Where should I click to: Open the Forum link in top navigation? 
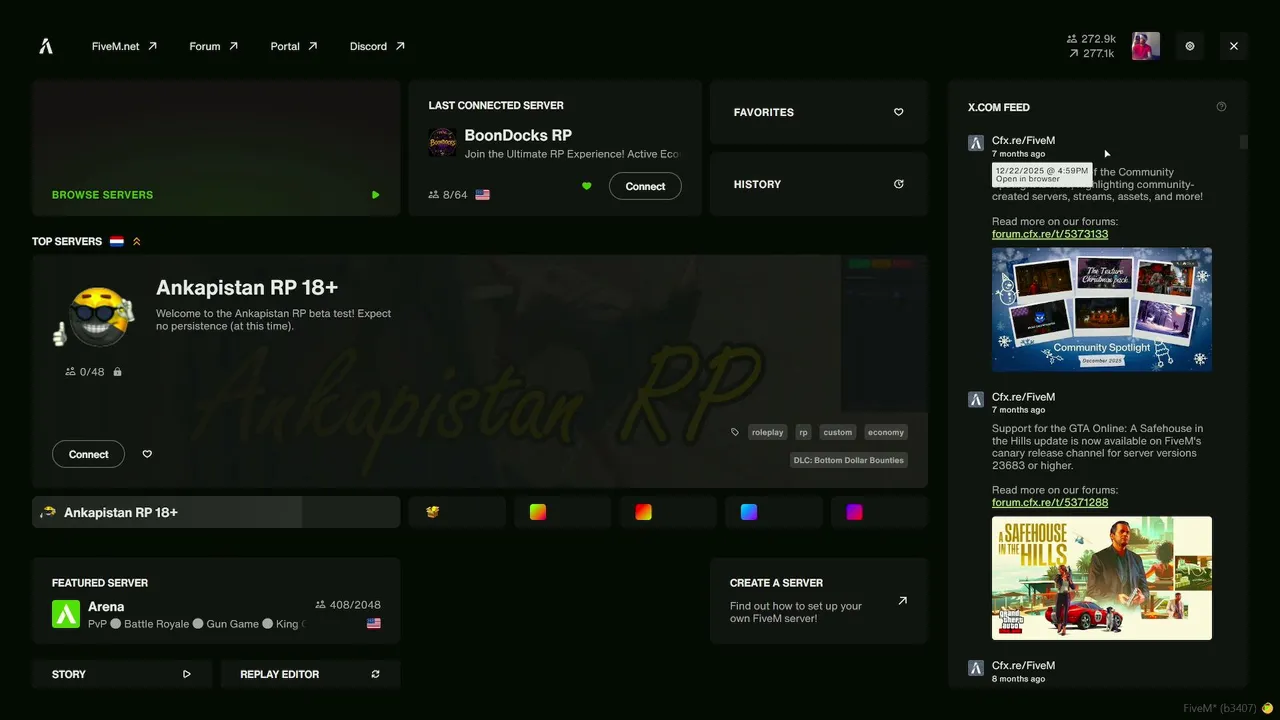click(x=213, y=46)
